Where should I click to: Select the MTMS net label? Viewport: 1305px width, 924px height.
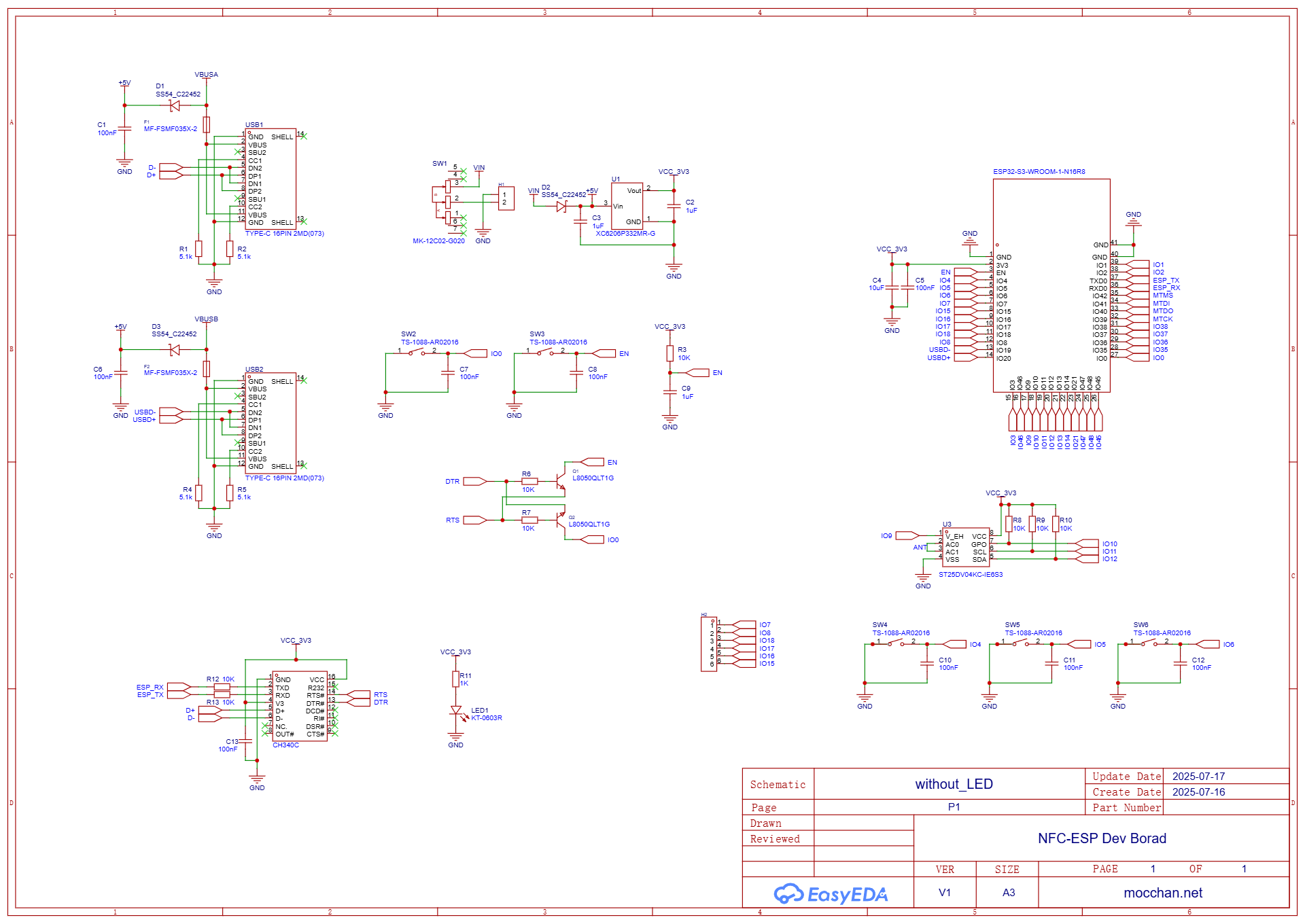[1163, 296]
